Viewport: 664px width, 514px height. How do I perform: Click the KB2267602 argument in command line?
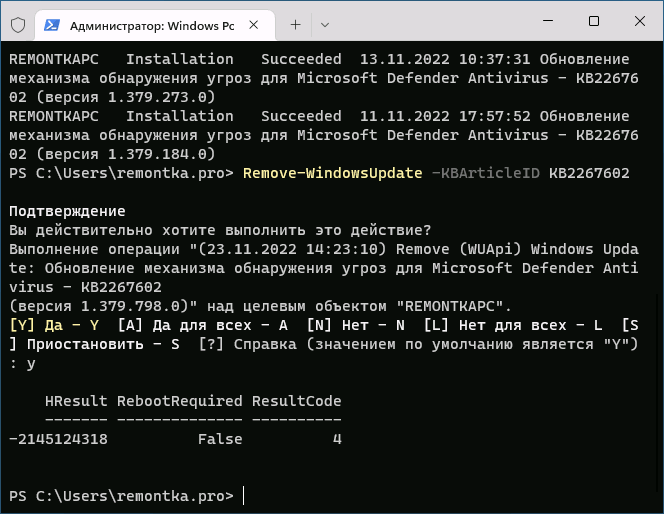tap(589, 173)
